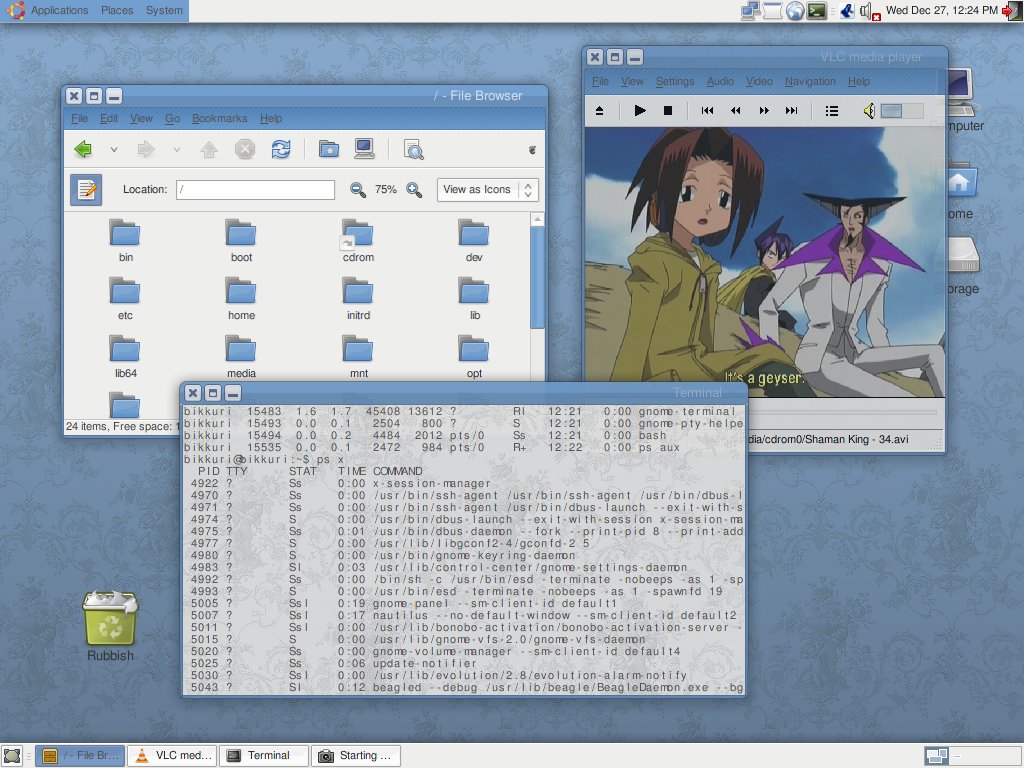The image size is (1024, 768).
Task: Click the search files icon in File Browser
Action: 413,150
